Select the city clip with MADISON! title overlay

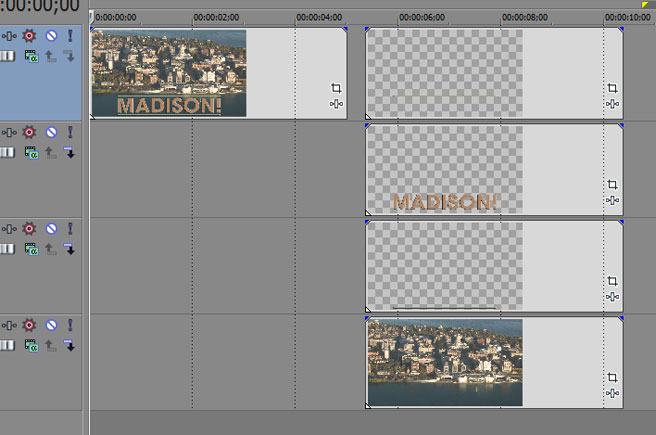[218, 73]
